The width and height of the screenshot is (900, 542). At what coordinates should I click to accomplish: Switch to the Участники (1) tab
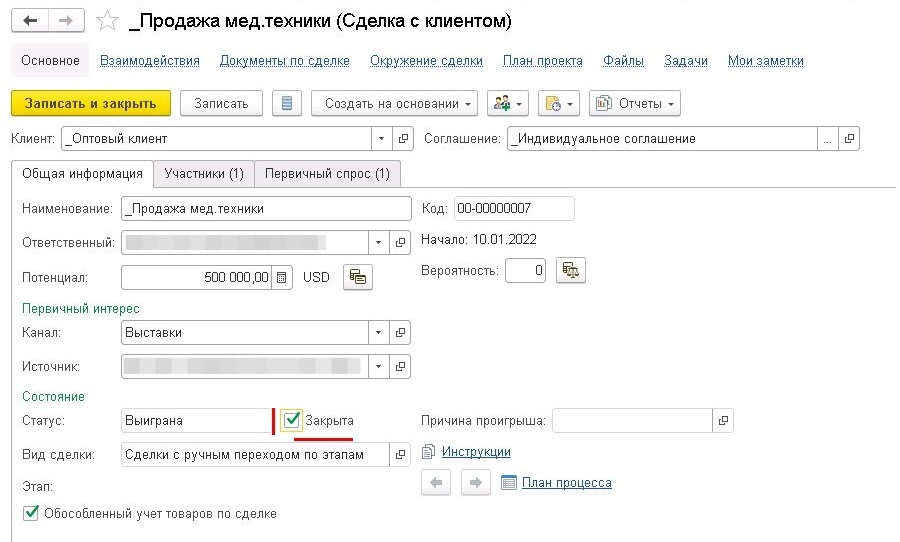[204, 173]
